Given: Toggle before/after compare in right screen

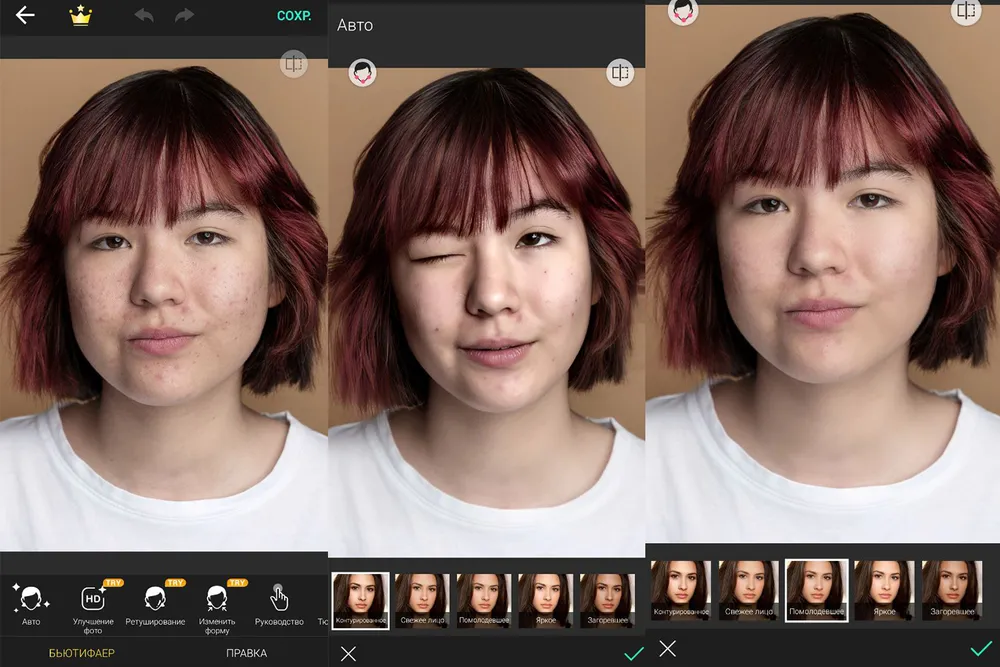Looking at the screenshot, I should tap(966, 11).
